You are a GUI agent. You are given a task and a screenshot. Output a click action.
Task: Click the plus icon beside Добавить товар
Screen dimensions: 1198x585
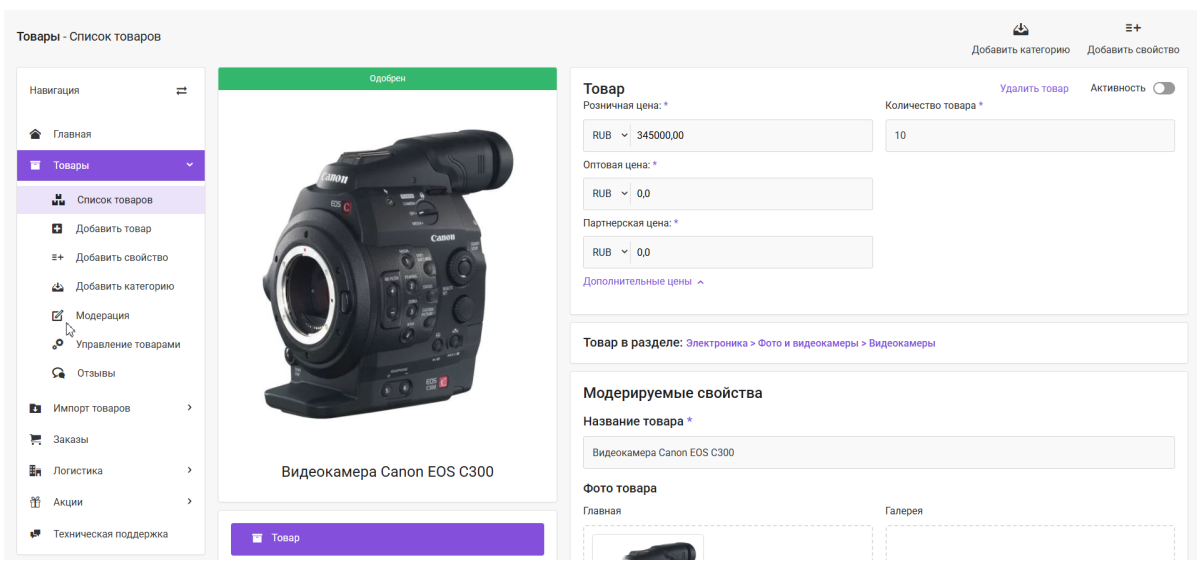pos(57,228)
